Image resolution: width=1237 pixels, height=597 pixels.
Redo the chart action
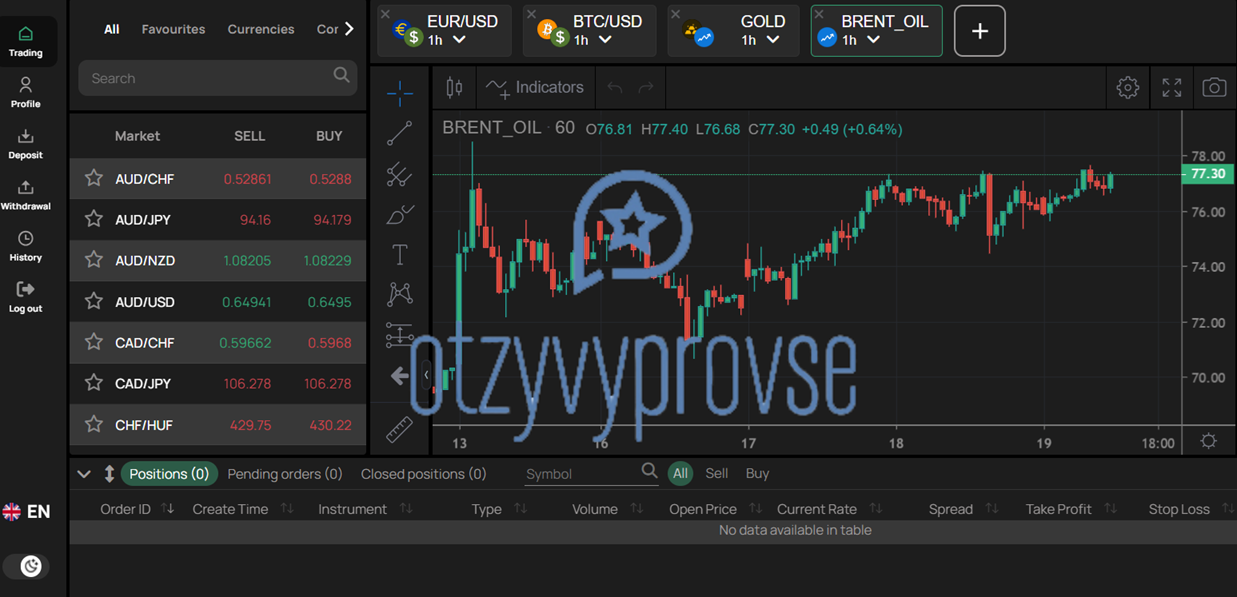(646, 88)
